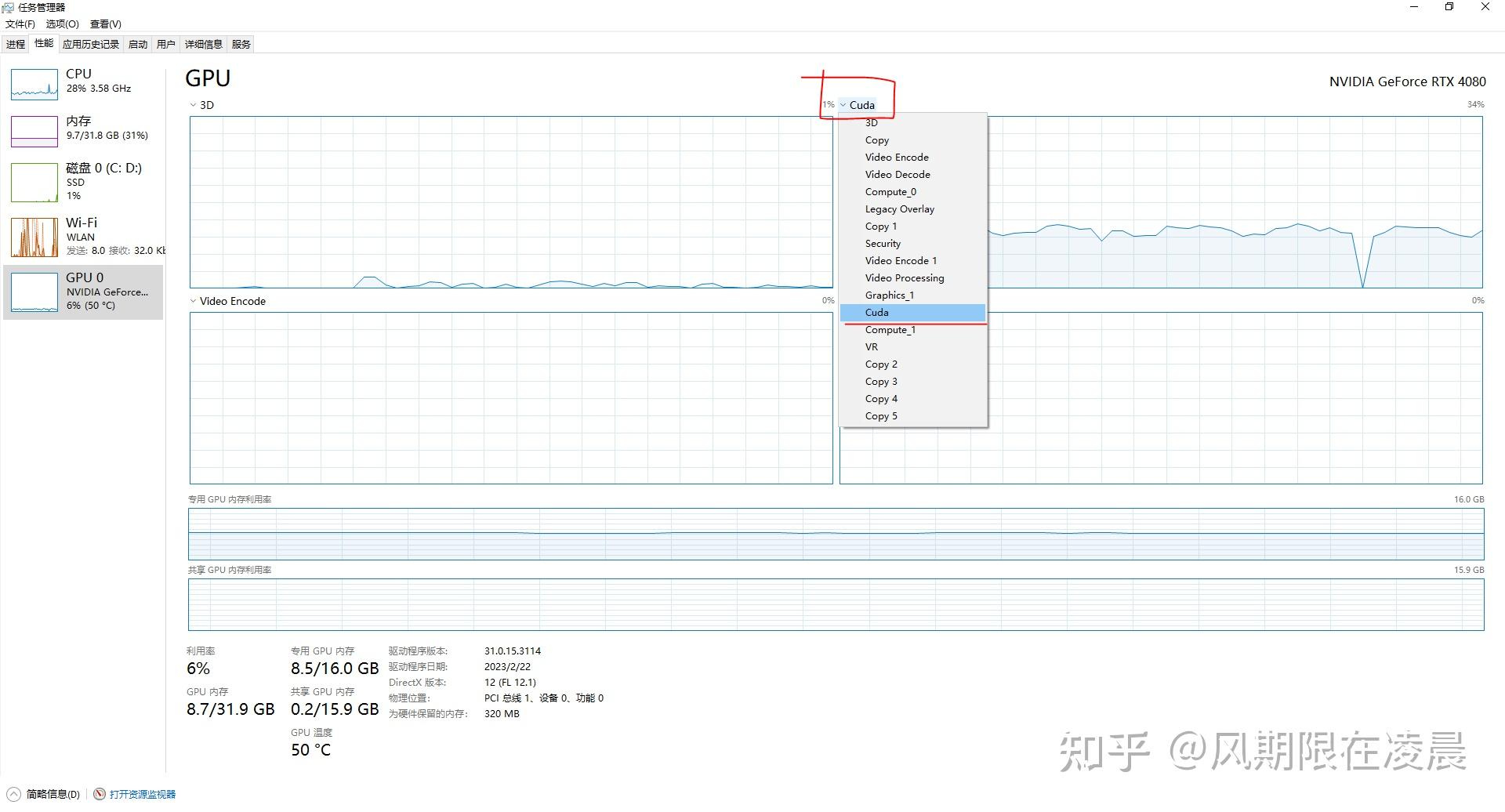
Task: Switch to the 详细信息 tab
Action: click(202, 44)
